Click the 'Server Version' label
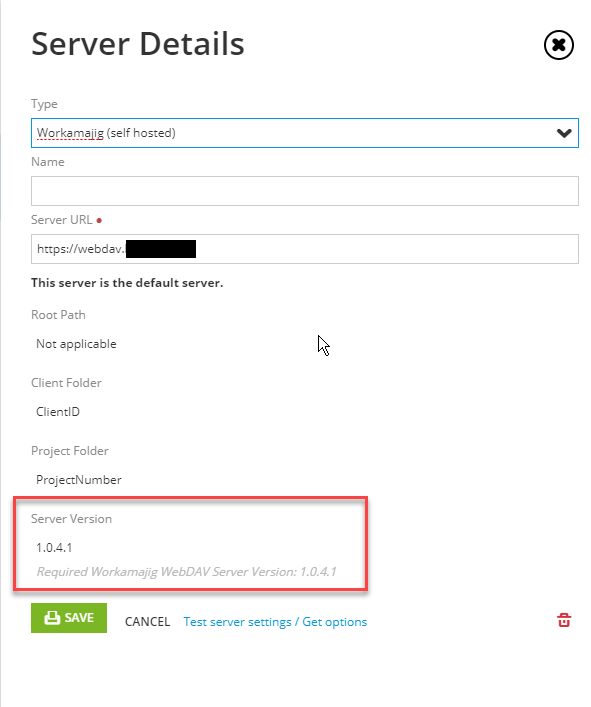This screenshot has height=707, width=591. (x=71, y=519)
